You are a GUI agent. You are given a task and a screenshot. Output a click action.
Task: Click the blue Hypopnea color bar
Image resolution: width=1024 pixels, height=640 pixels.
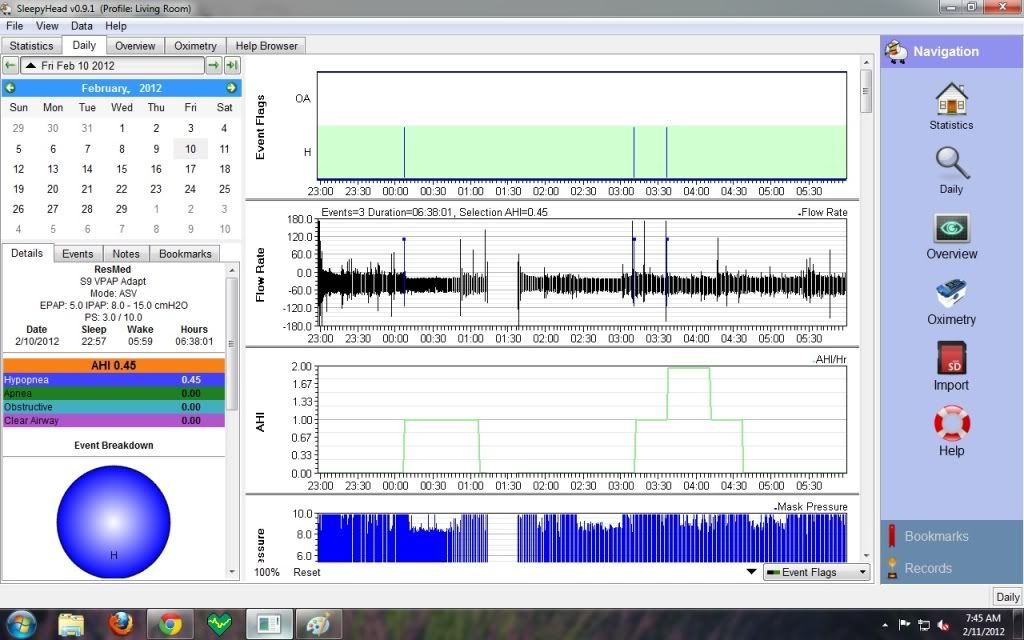click(x=114, y=379)
